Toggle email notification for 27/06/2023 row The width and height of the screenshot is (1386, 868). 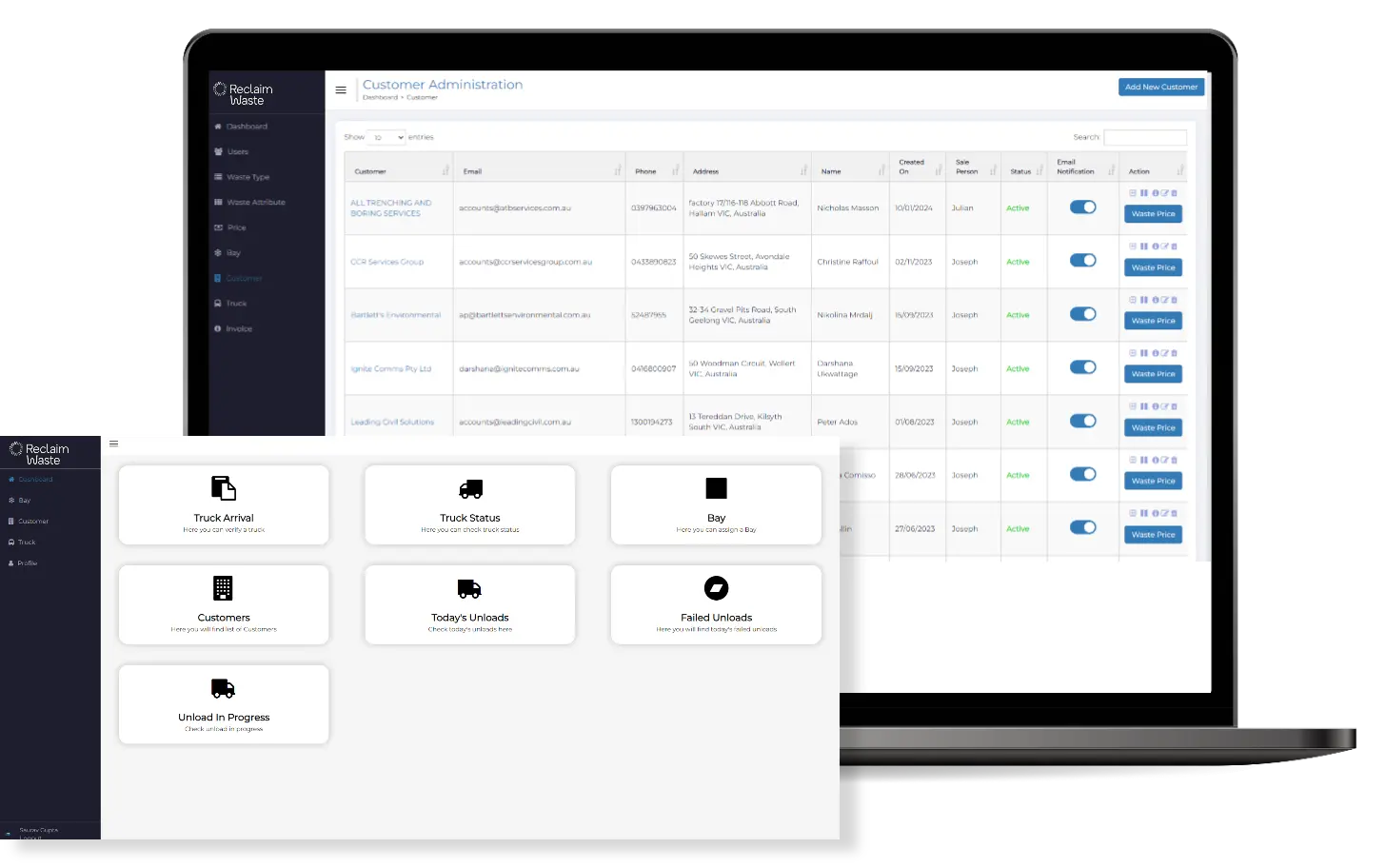point(1082,527)
